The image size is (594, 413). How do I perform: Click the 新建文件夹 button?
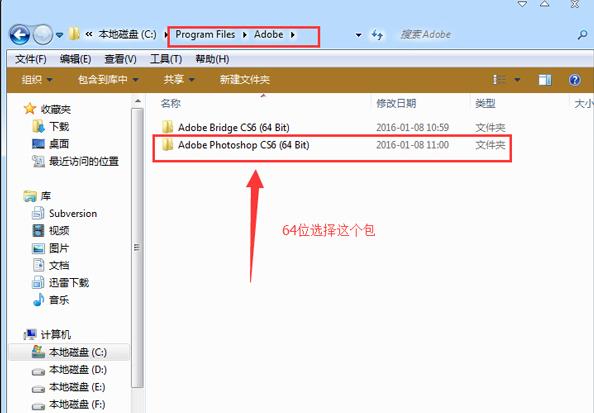[x=245, y=80]
